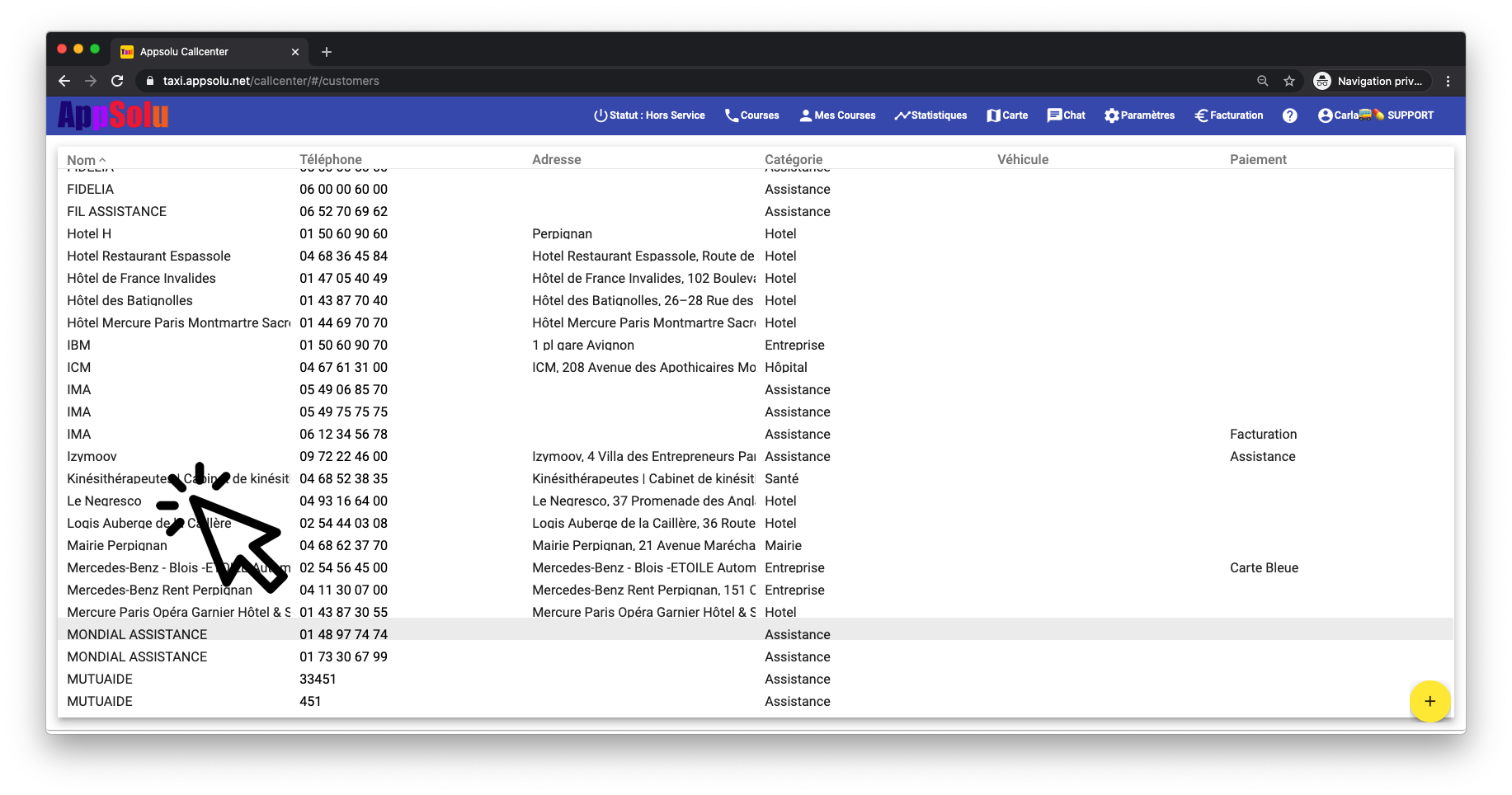1512x795 pixels.
Task: Select the Hôtel des Batignolles name
Action: 130,301
